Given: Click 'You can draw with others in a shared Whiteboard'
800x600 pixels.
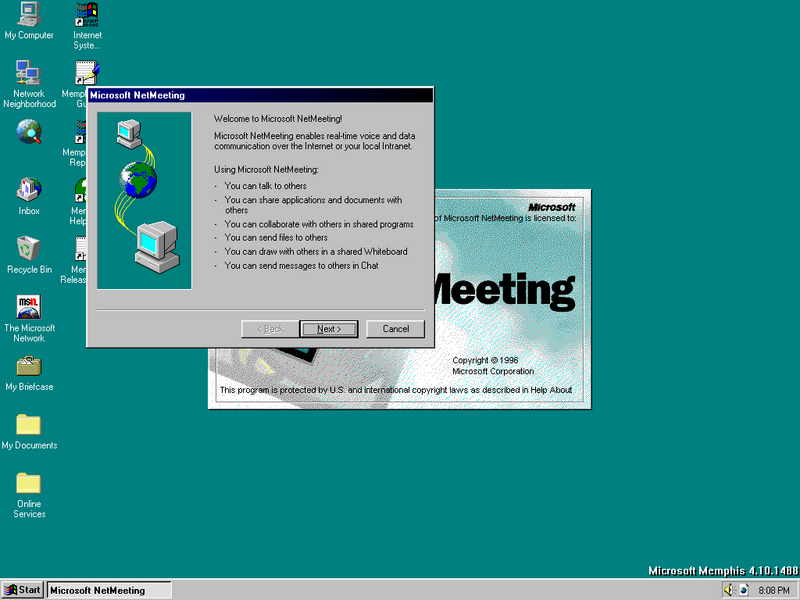Looking at the screenshot, I should [x=316, y=252].
